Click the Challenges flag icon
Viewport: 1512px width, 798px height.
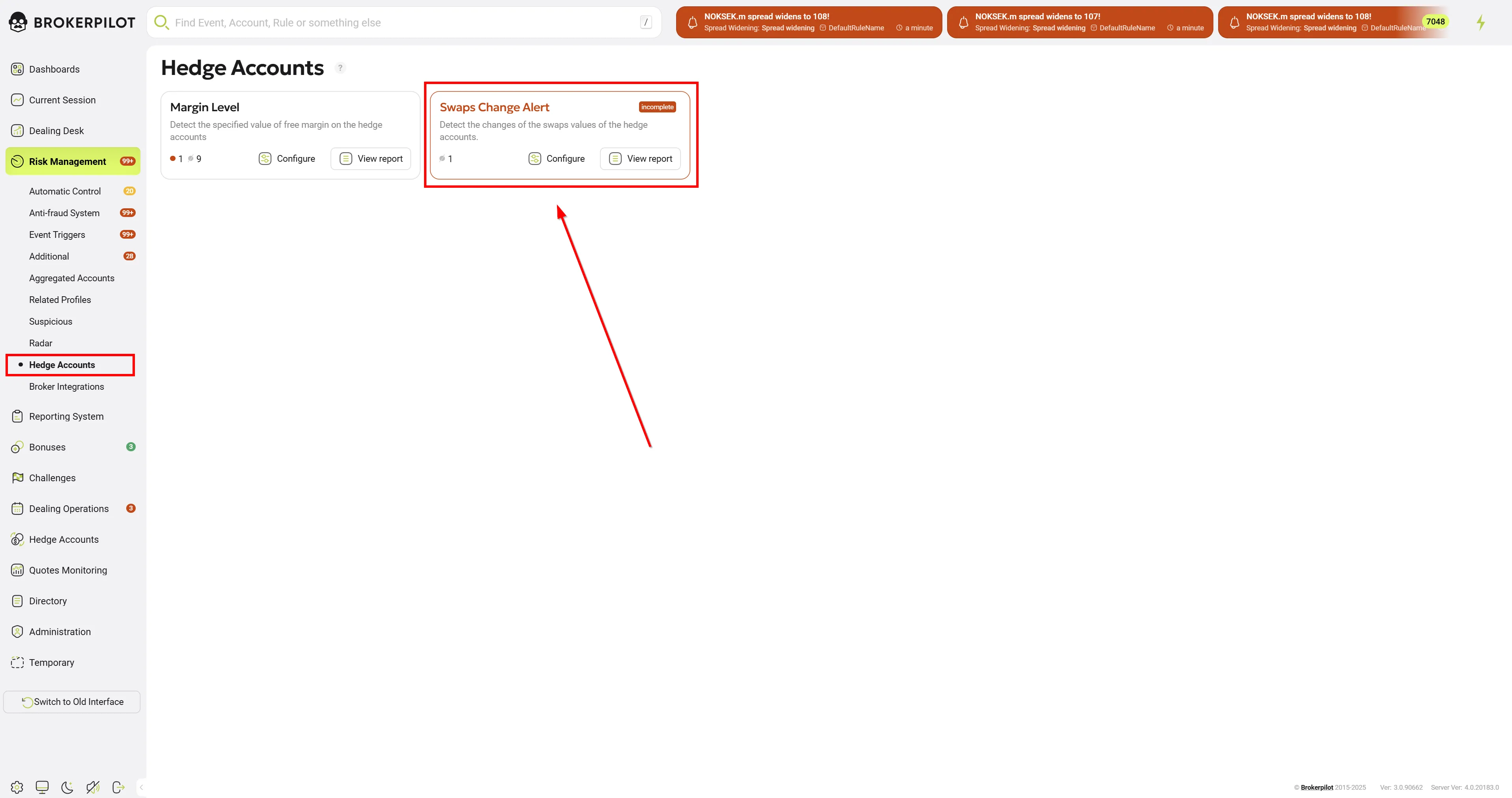[x=18, y=478]
